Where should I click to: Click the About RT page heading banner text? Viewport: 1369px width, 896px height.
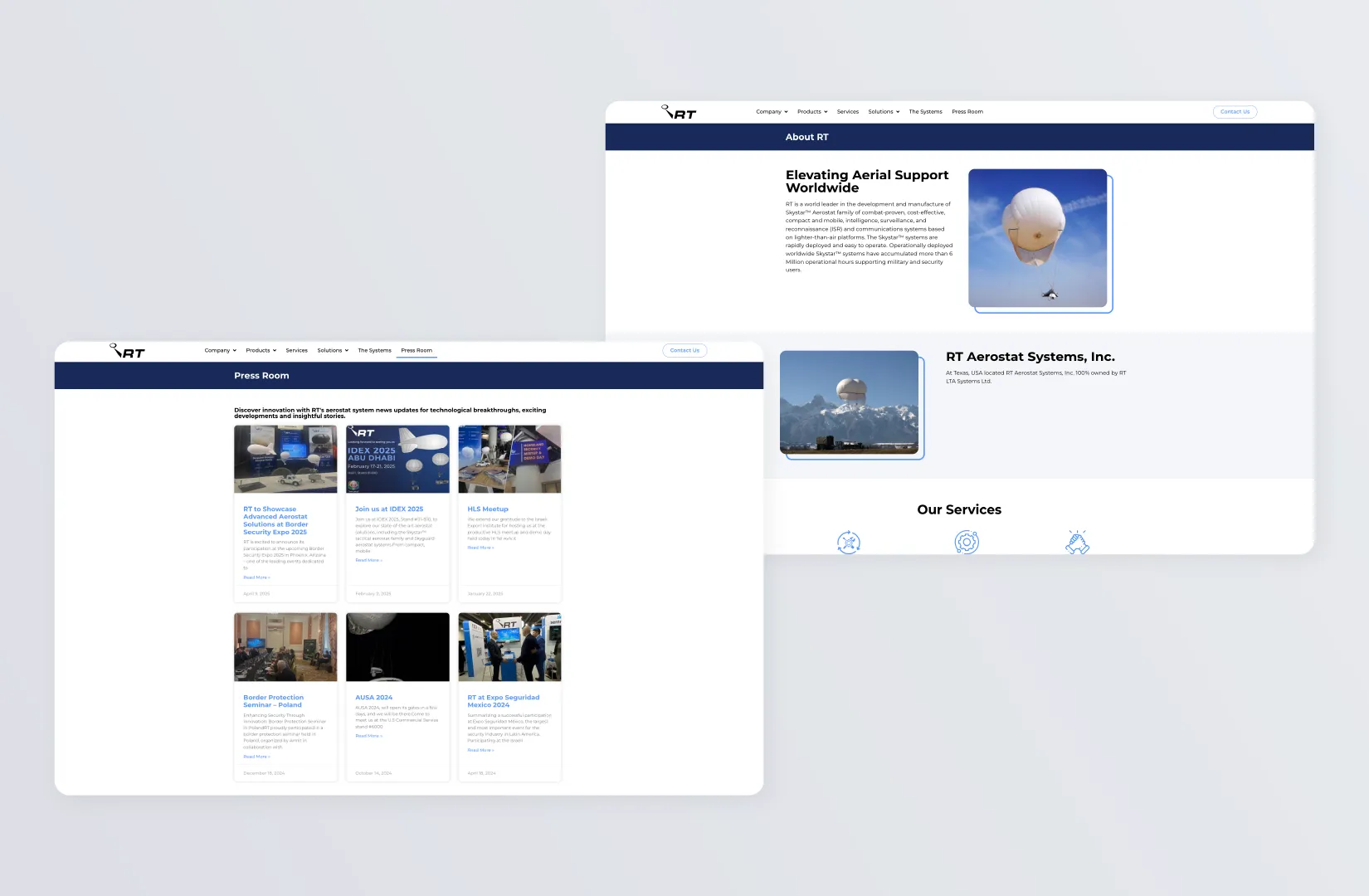click(806, 137)
